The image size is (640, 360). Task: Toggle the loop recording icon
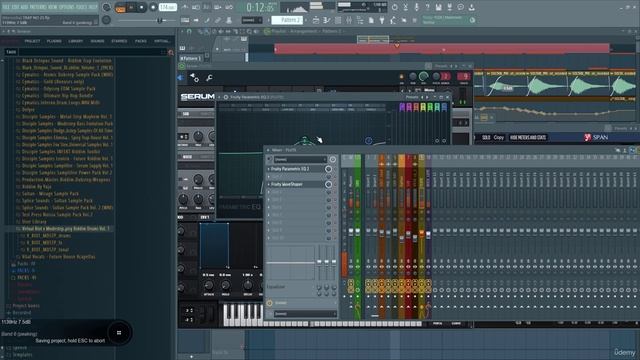coord(229,7)
